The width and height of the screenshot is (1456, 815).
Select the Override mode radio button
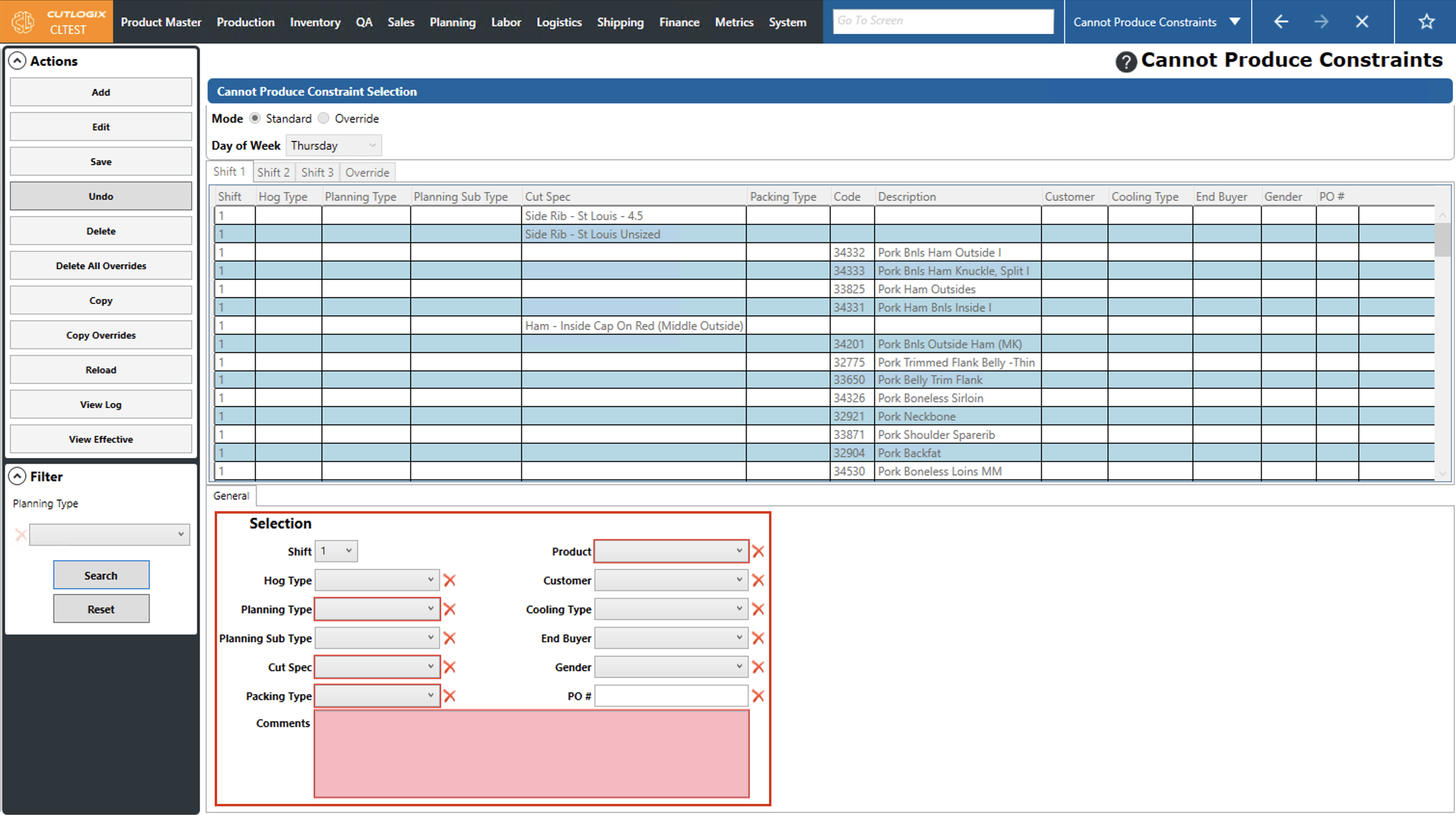pyautogui.click(x=323, y=119)
